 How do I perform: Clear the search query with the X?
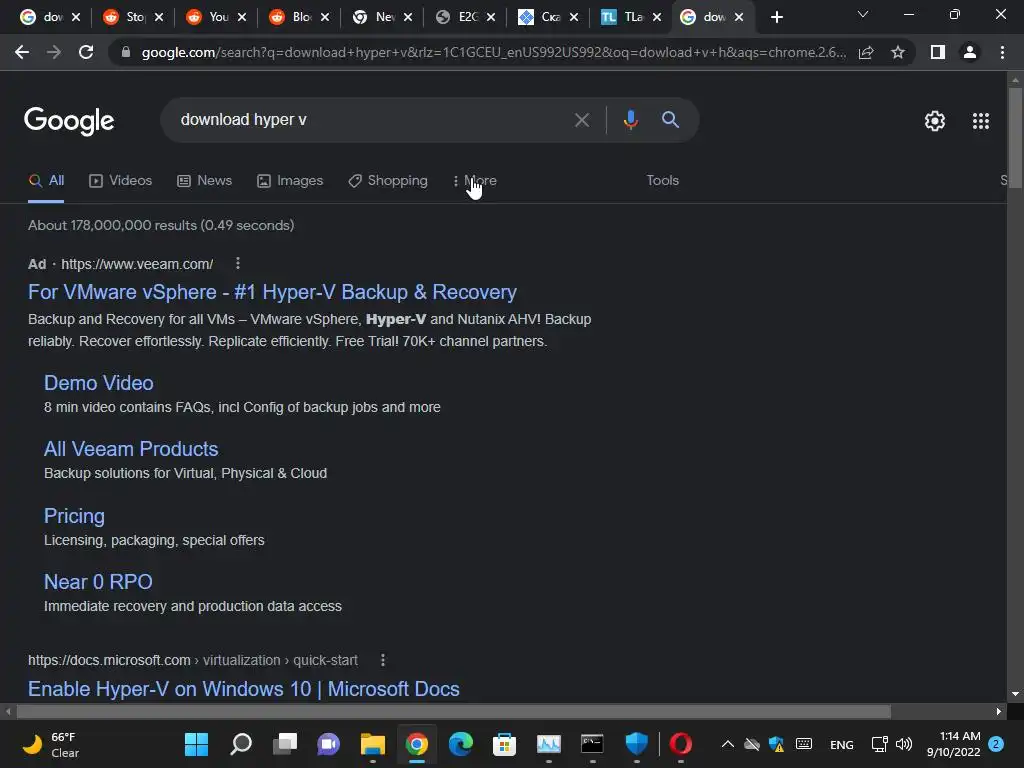point(581,120)
